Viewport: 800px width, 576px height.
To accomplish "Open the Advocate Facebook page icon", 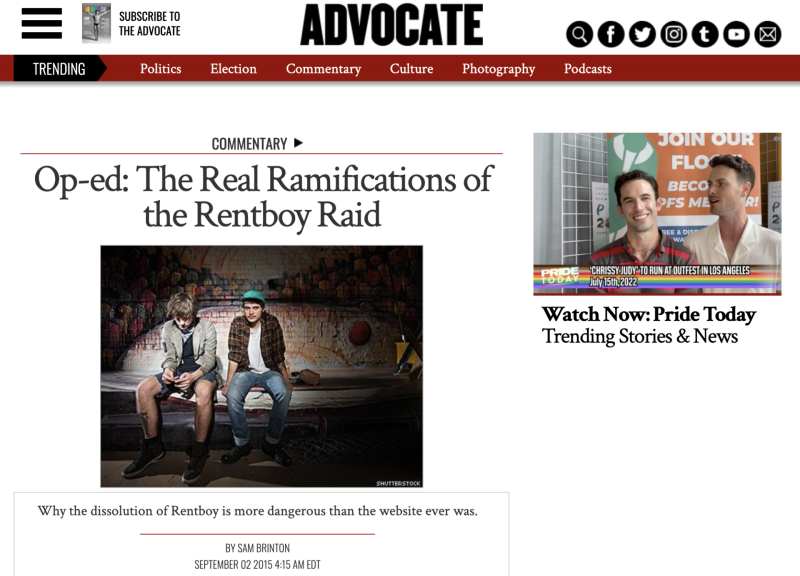I will [x=611, y=34].
